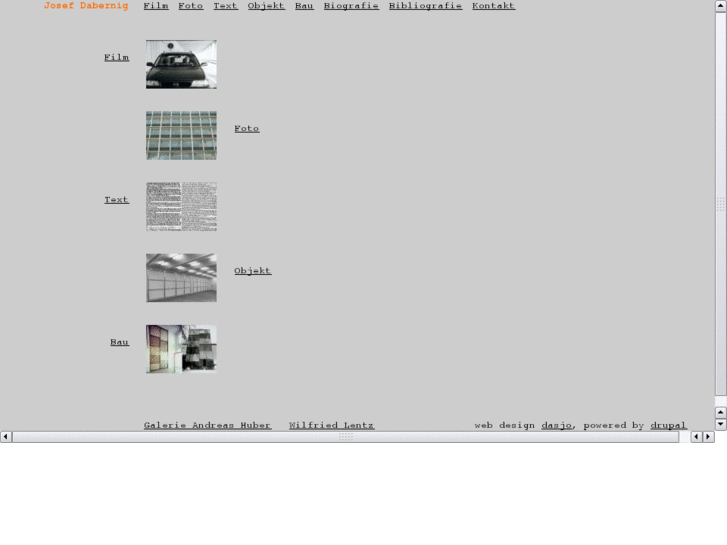Screen dimensions: 727x545
Task: Visit Galerie Andreas Huber footer link
Action: pyautogui.click(x=207, y=425)
